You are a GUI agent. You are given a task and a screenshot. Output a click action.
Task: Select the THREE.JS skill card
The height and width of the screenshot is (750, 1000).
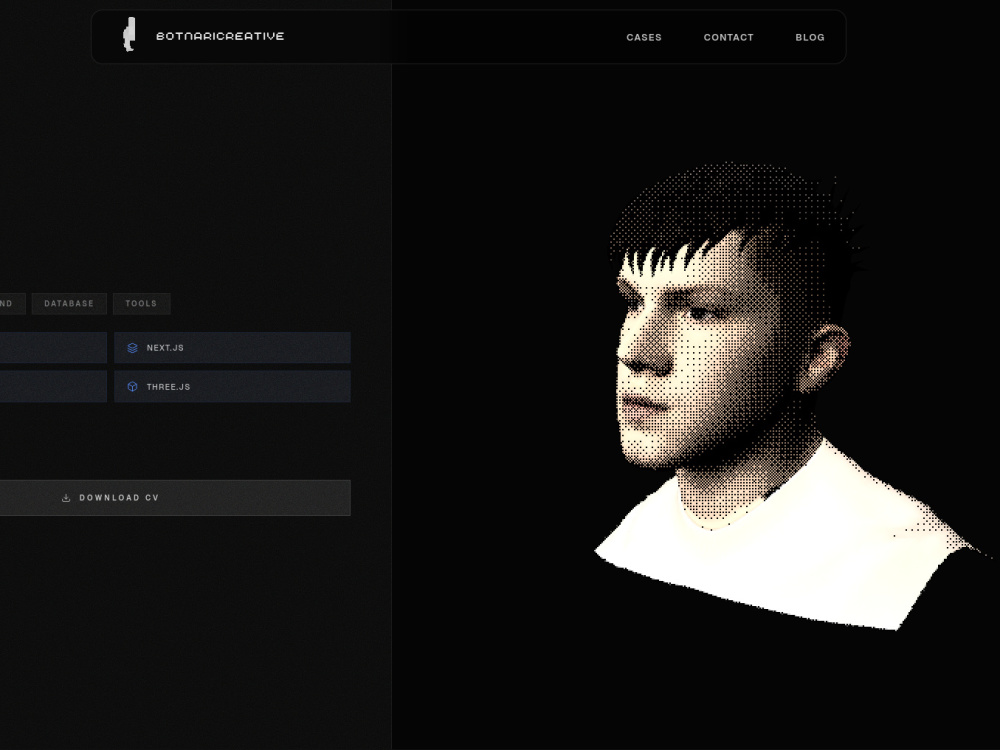(x=232, y=386)
